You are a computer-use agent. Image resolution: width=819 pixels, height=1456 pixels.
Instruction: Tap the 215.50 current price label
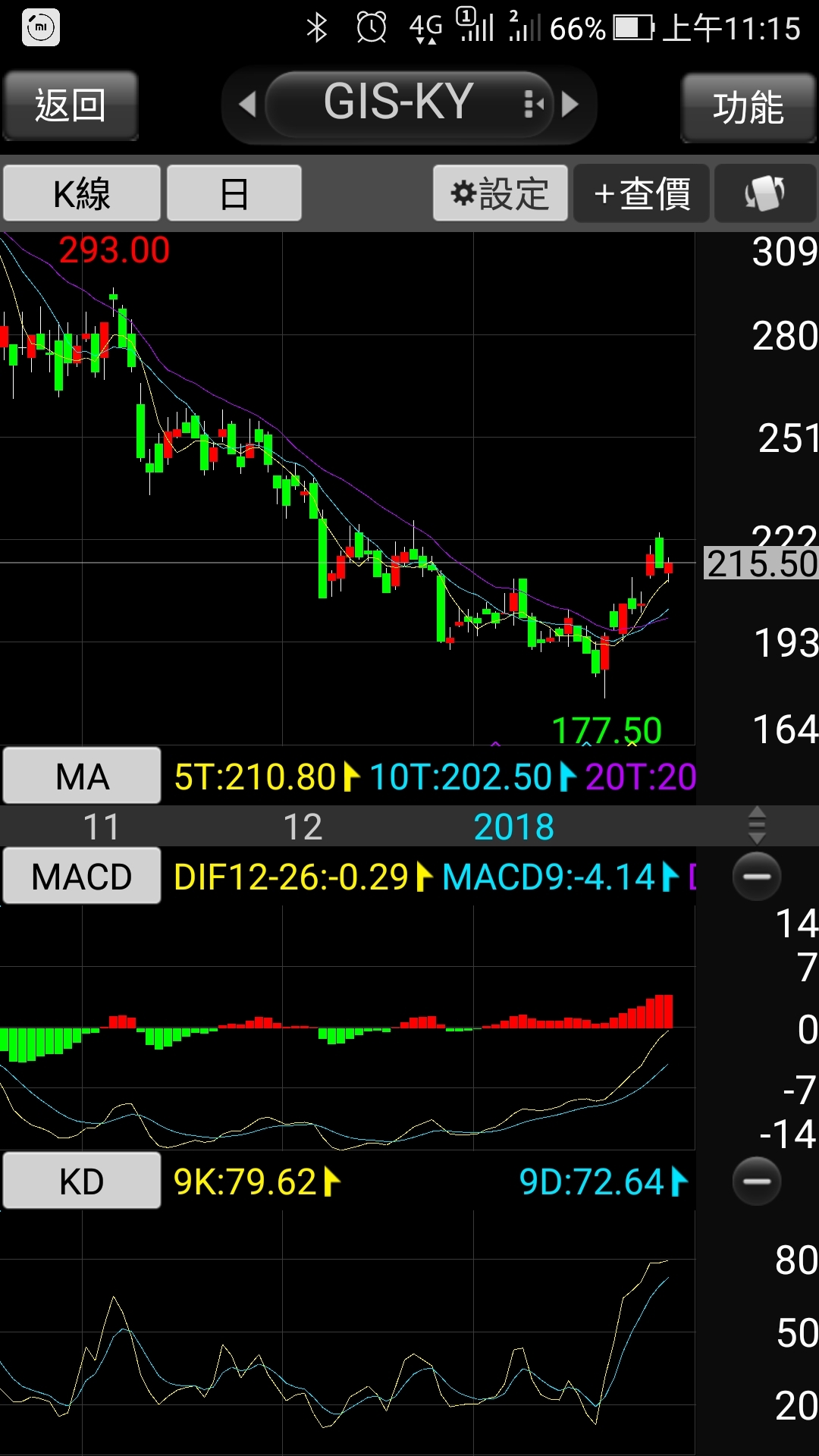pos(761,563)
